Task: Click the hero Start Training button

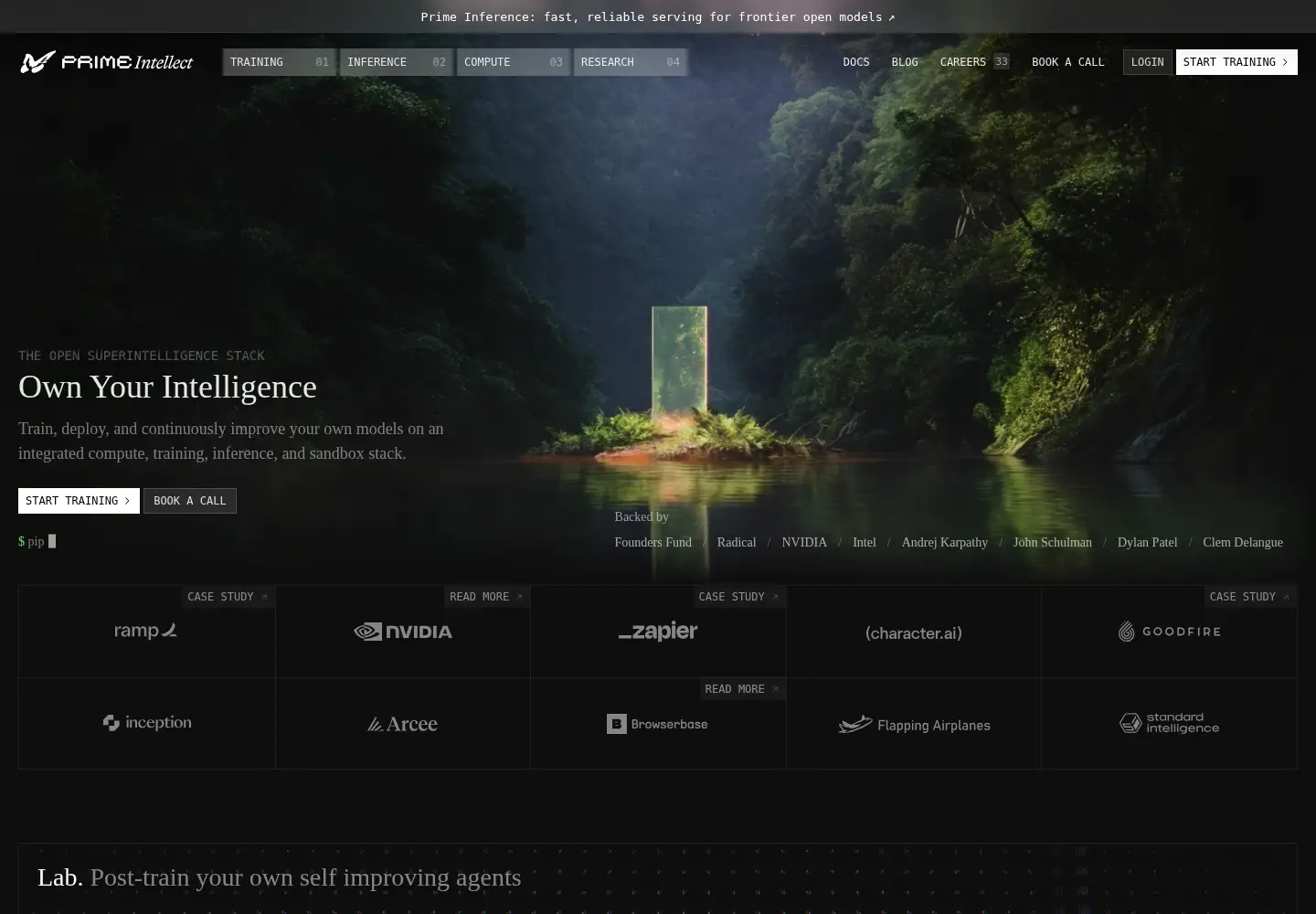Action: [x=79, y=501]
